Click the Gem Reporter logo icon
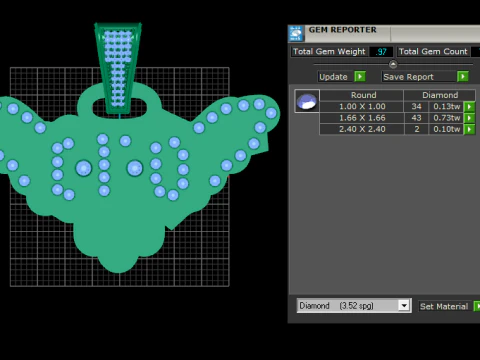Viewport: 480px width, 360px height. point(296,34)
